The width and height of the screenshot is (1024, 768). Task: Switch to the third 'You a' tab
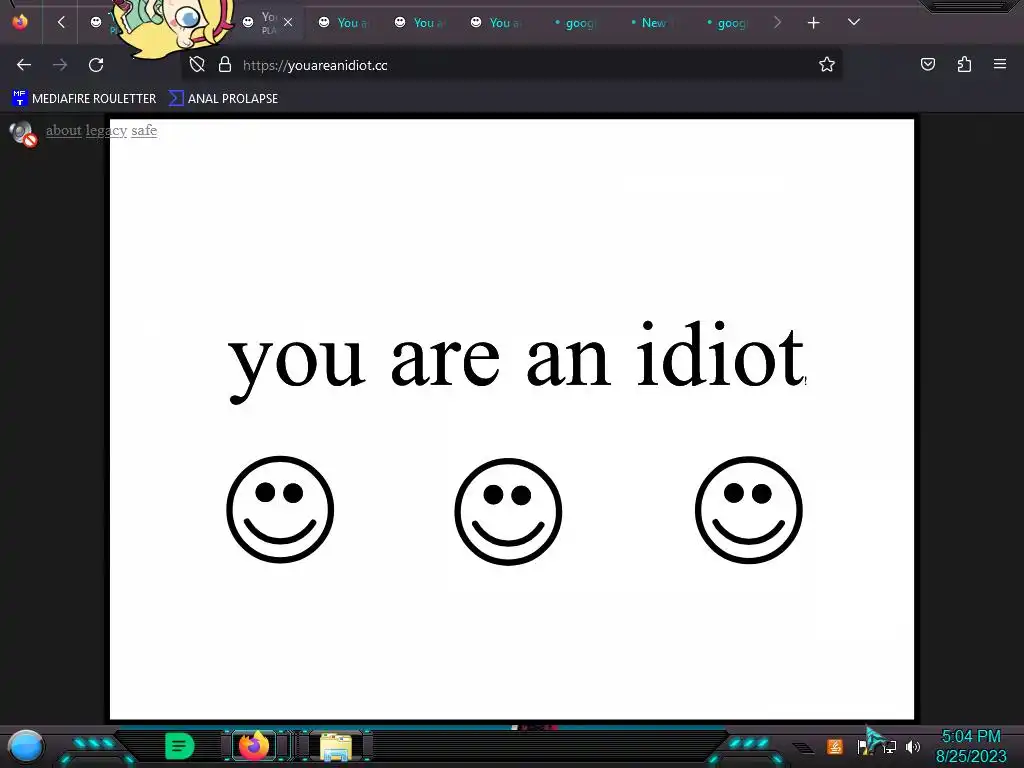(x=344, y=23)
